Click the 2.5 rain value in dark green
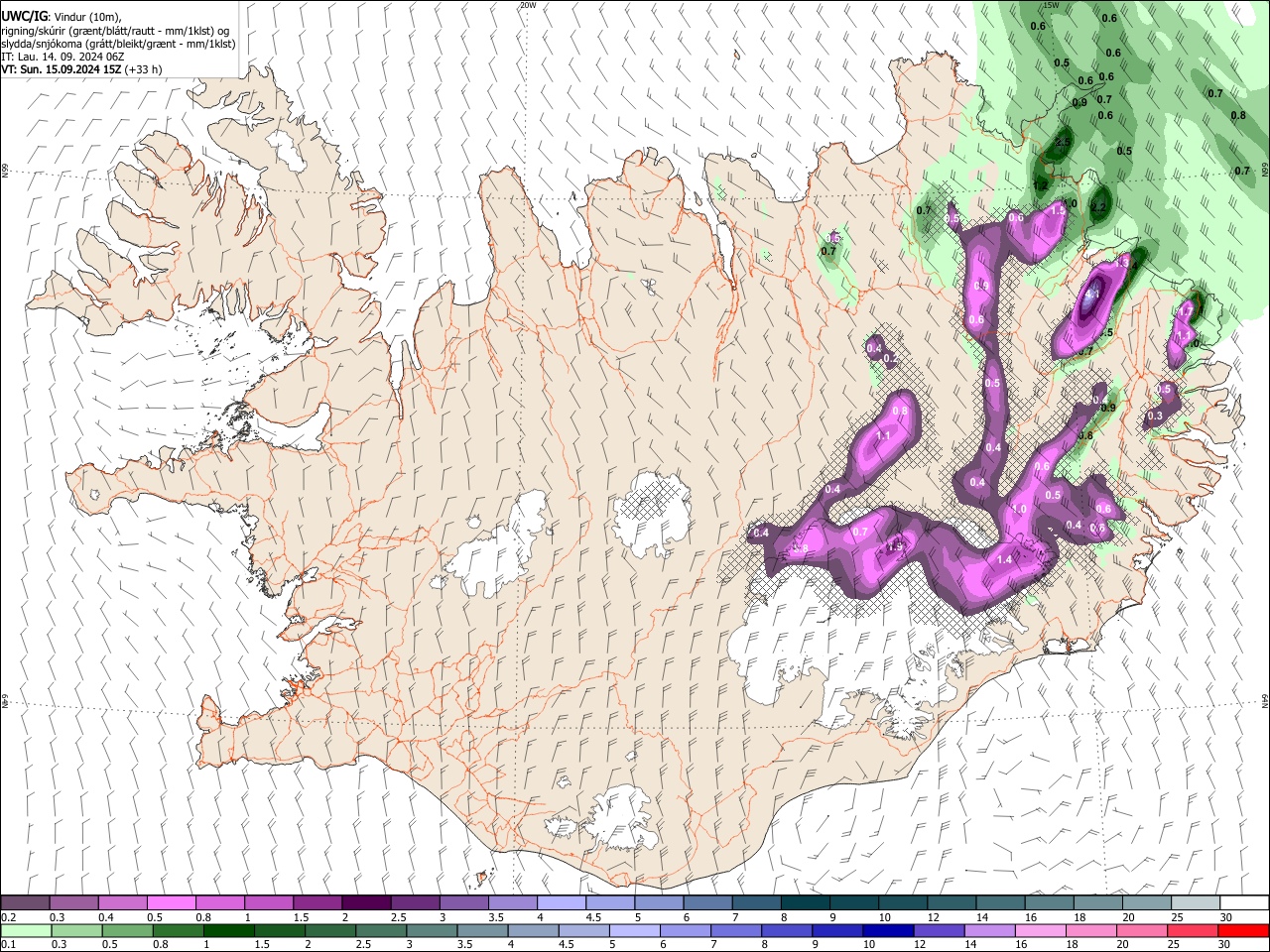1270x952 pixels. click(x=1062, y=143)
